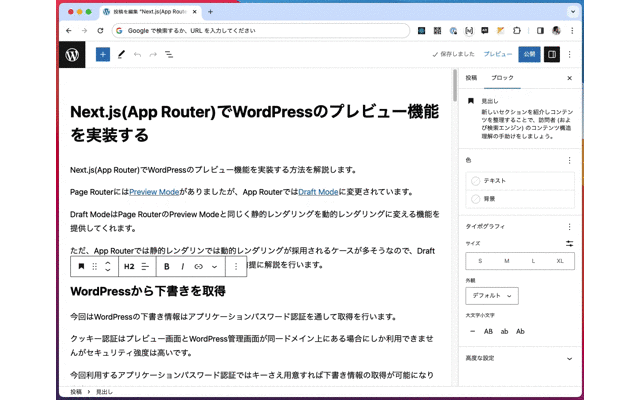Screen dimensions: 640x400
Task: Set text color swatch
Action: coord(520,181)
